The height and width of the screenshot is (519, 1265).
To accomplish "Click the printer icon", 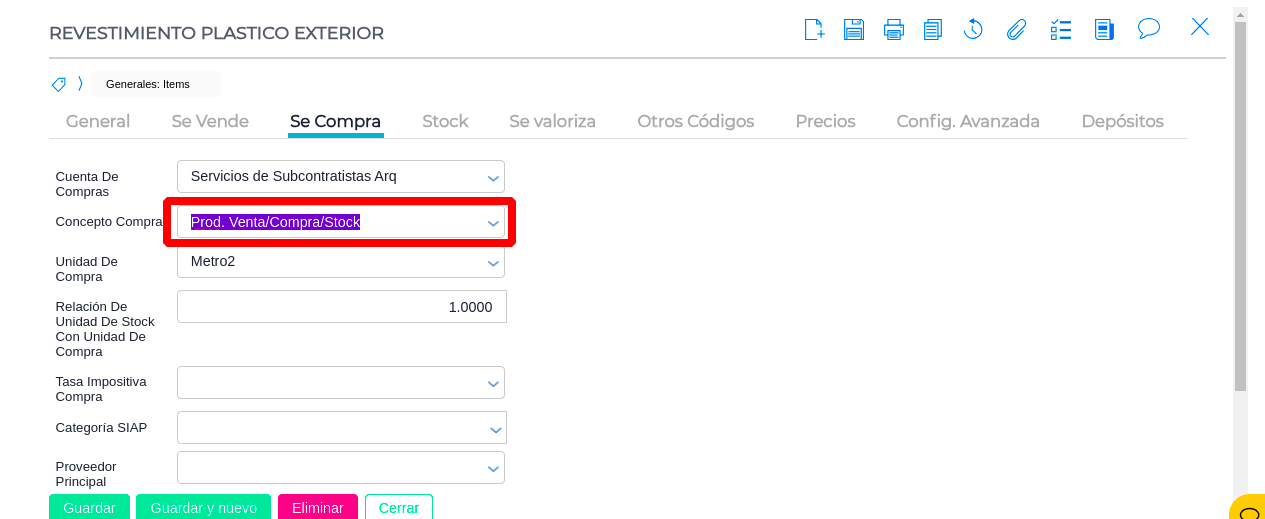I will (893, 29).
